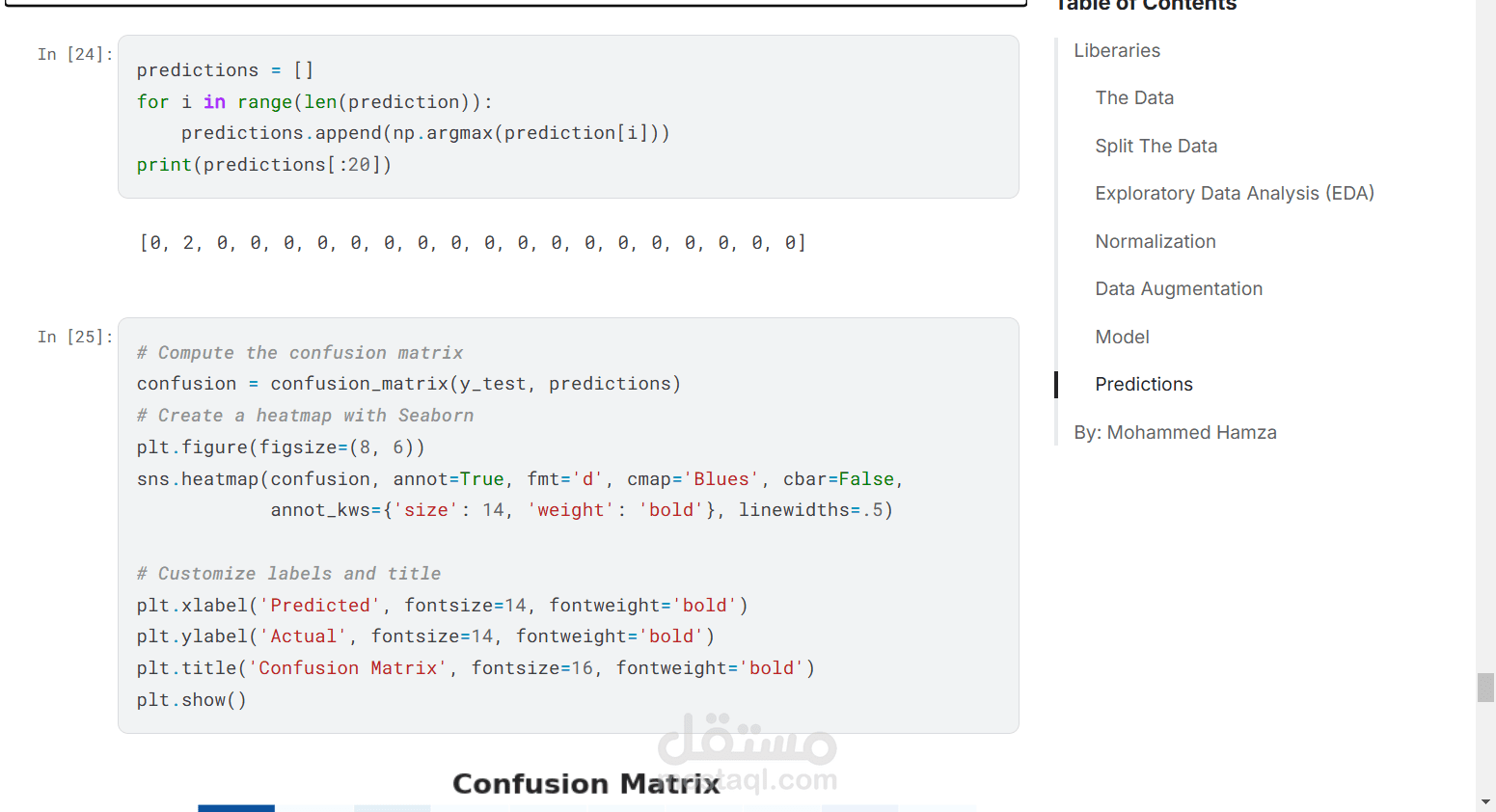Jump to the Model section

pos(1122,338)
